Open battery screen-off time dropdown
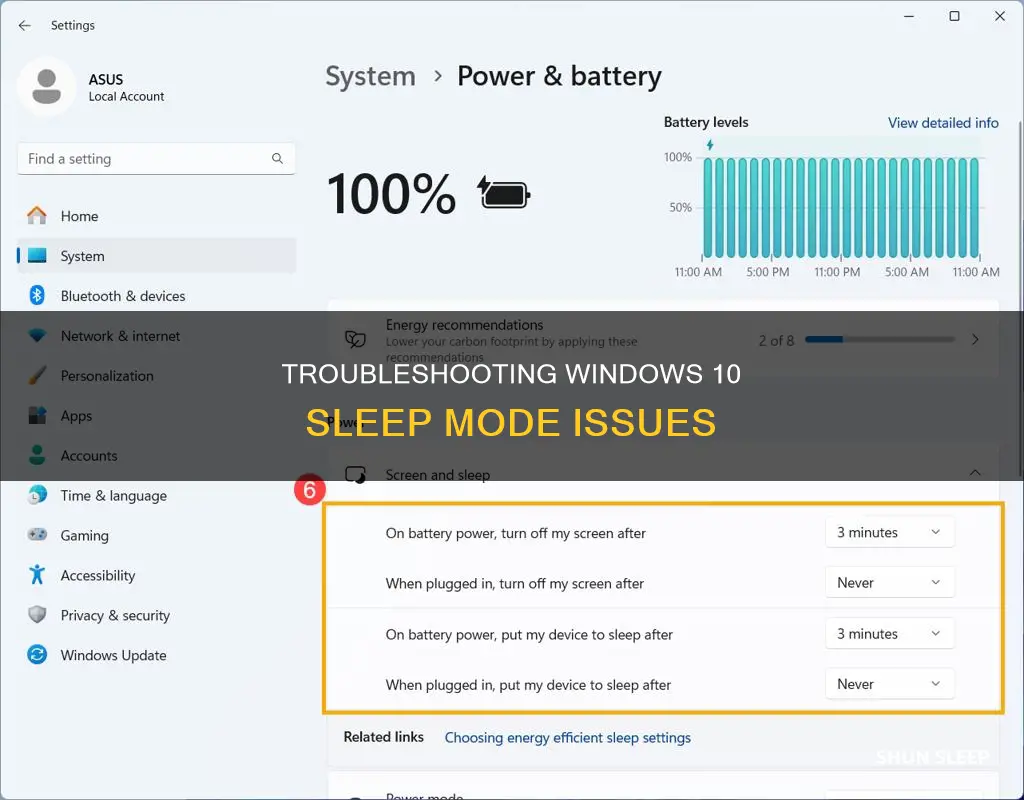1024x800 pixels. pyautogui.click(x=889, y=532)
